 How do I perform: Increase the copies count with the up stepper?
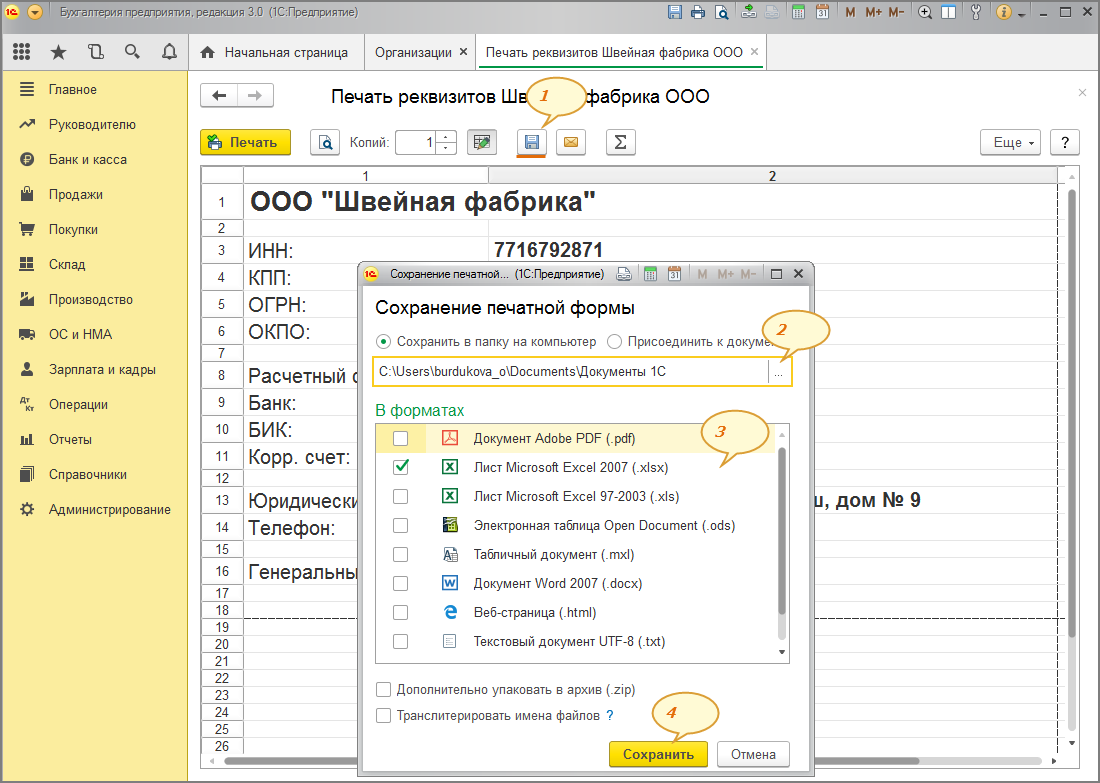445,137
